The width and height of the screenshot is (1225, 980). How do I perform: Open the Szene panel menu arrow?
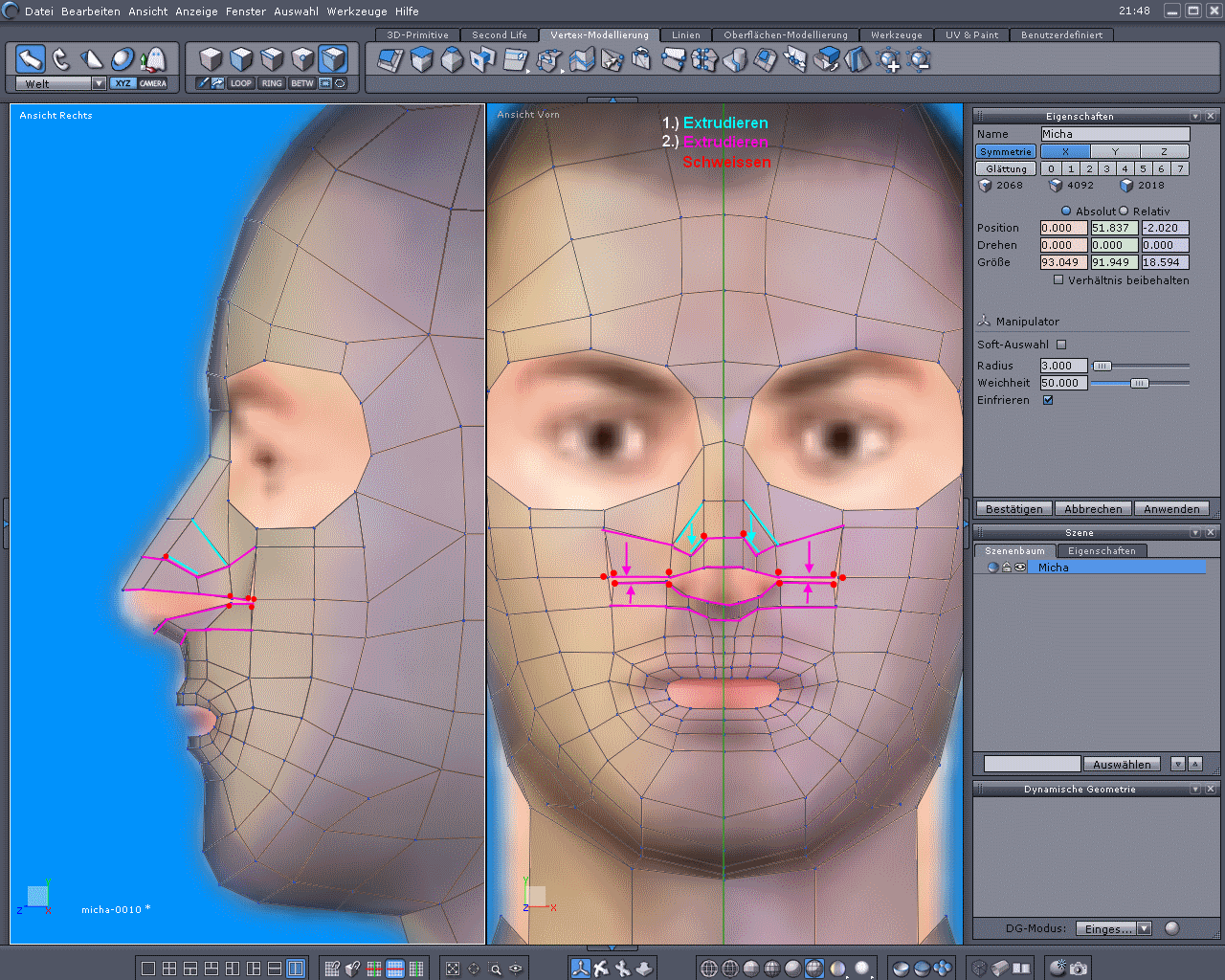click(x=1195, y=532)
